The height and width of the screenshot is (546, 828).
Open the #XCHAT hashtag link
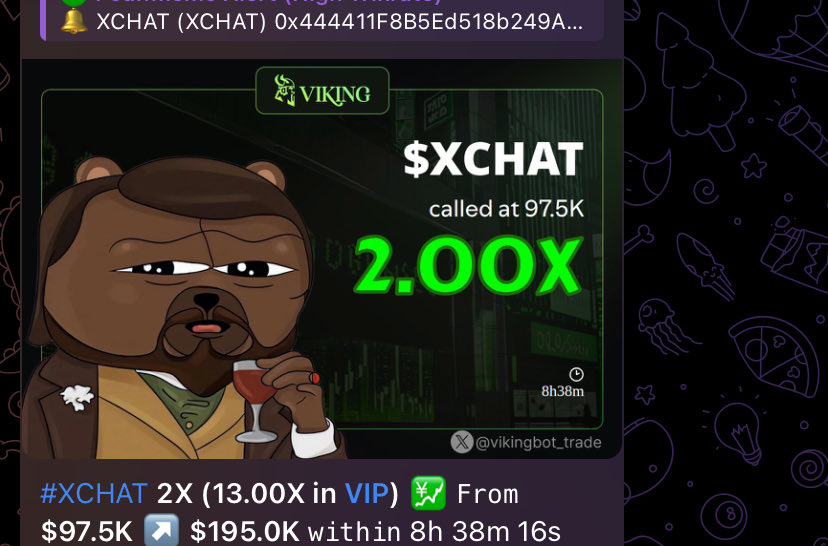(x=94, y=494)
